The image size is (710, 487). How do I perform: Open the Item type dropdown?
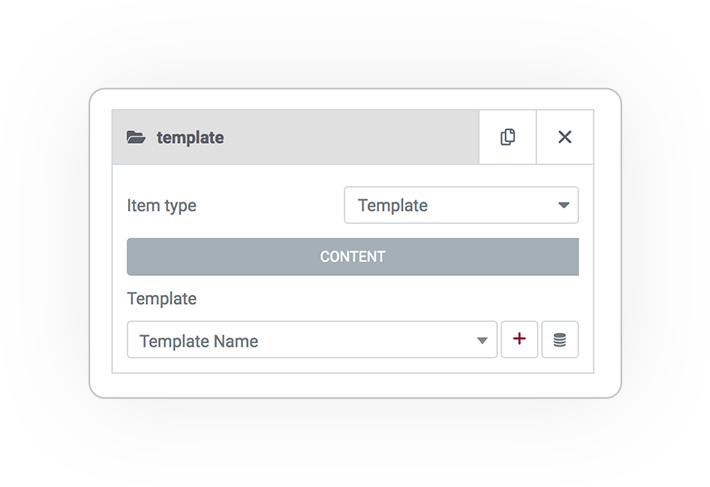pyautogui.click(x=461, y=205)
